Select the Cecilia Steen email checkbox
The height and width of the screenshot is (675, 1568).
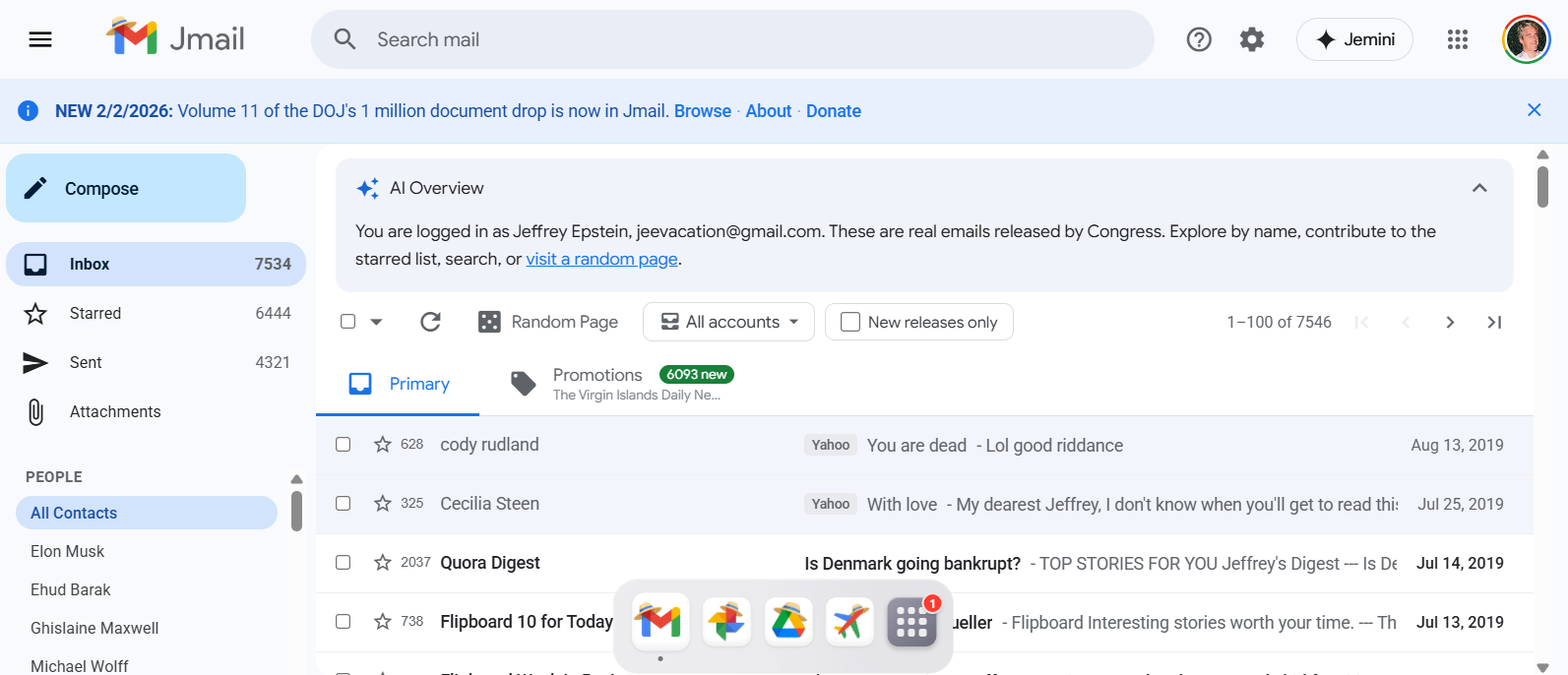tap(343, 504)
